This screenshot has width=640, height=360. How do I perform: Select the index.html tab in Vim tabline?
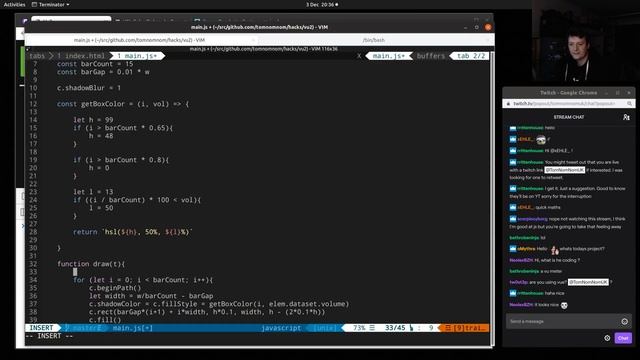coord(81,56)
